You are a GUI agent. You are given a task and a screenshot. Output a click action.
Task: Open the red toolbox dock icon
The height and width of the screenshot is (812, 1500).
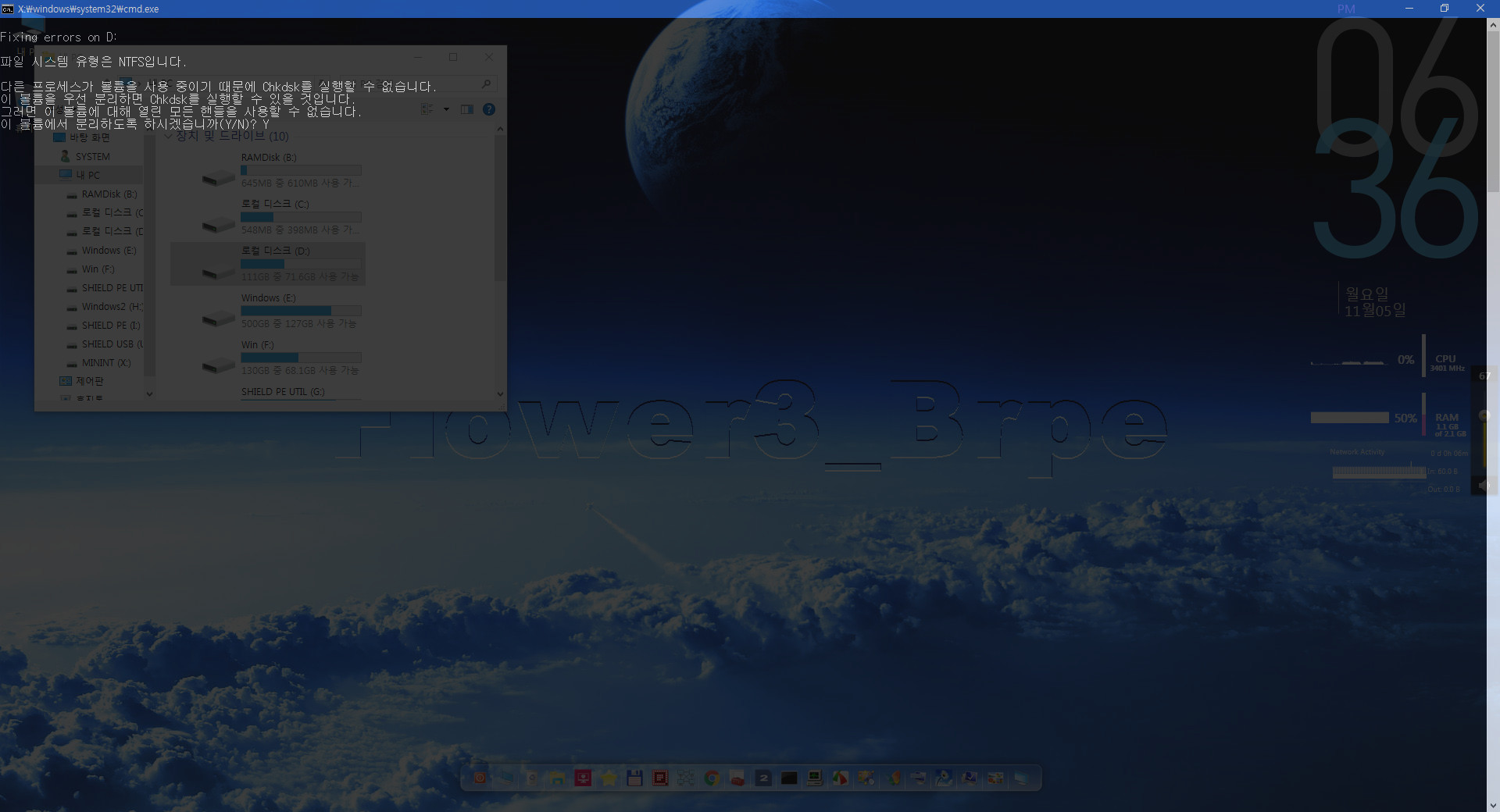pos(737,778)
